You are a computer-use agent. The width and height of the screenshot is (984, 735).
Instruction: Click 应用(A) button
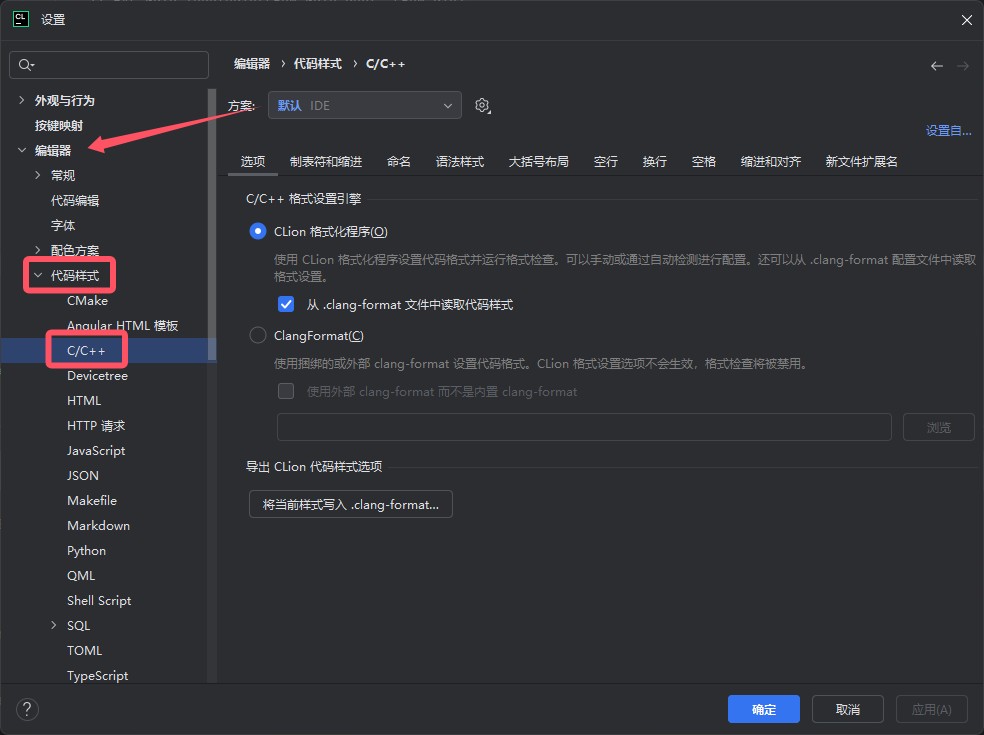pyautogui.click(x=931, y=709)
